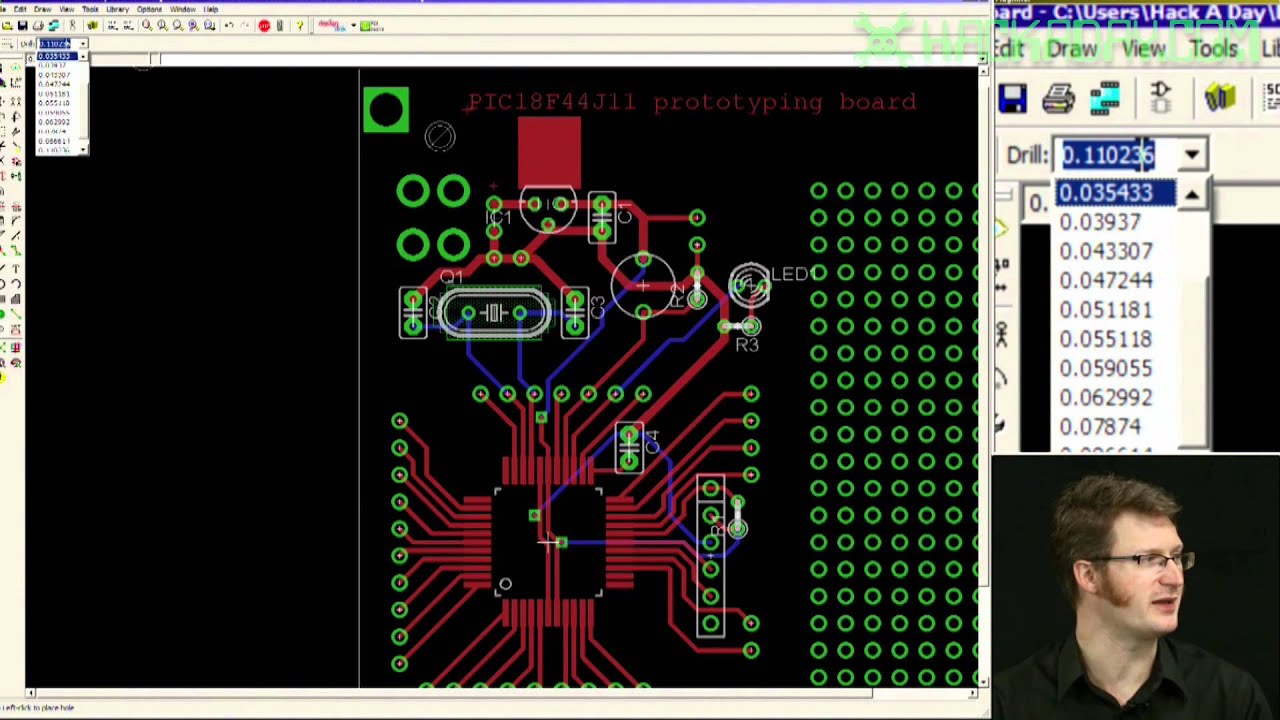Click board/schematic switch icon in magnified view
This screenshot has height=720, width=1280.
(x=1161, y=97)
